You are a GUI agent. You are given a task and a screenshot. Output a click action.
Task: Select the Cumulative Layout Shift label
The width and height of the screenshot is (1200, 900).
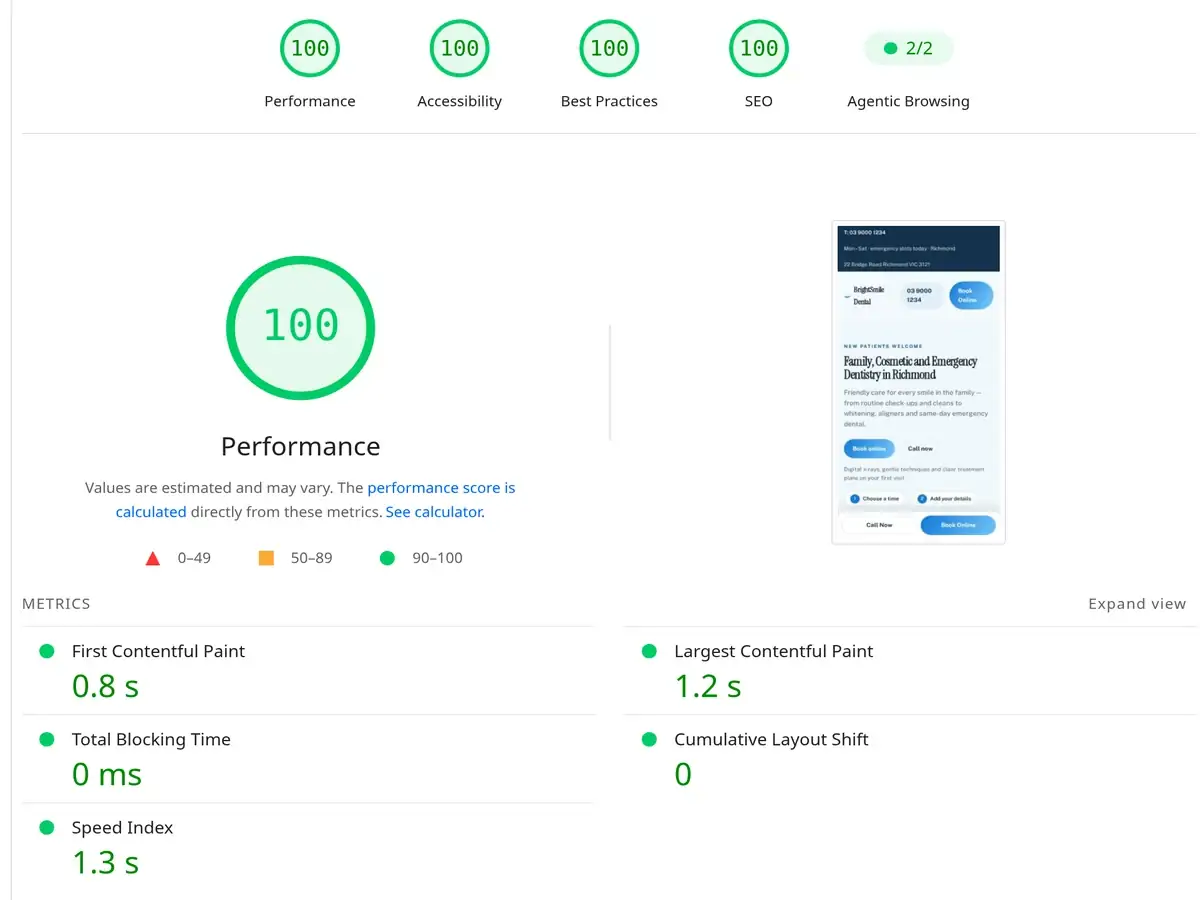coord(771,739)
